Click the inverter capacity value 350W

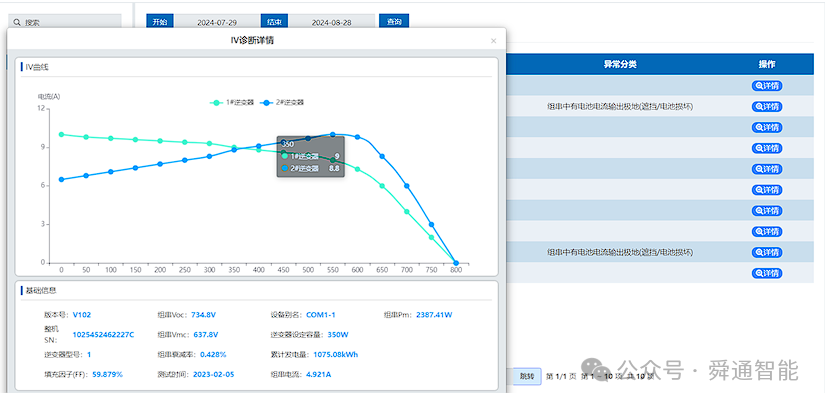tap(338, 334)
